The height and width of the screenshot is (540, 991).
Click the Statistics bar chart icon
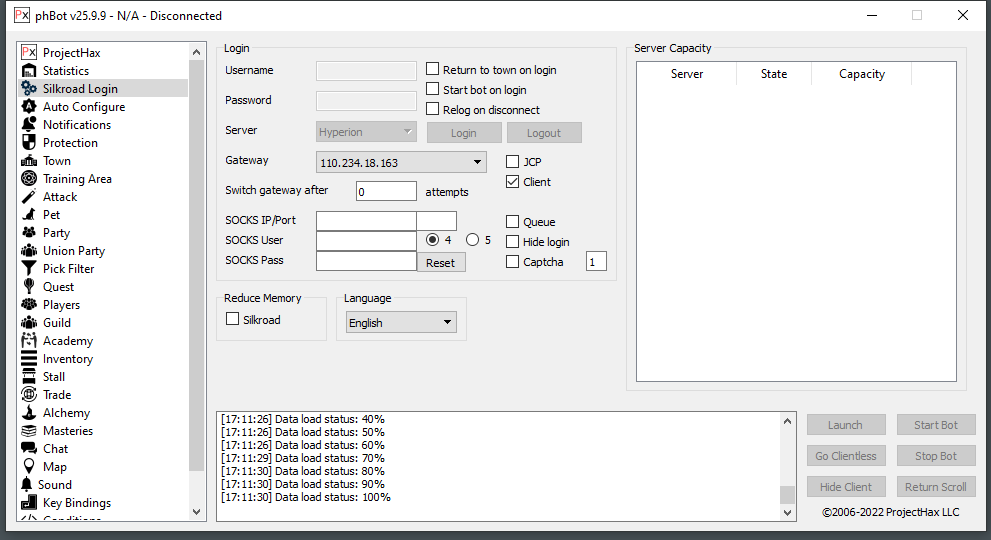[x=29, y=71]
